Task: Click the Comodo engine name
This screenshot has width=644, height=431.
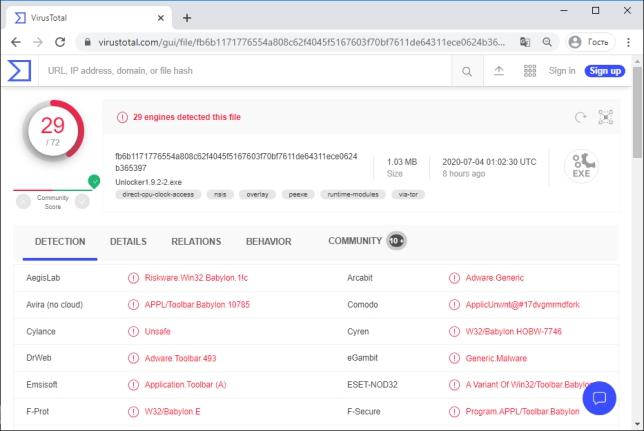Action: pos(362,304)
